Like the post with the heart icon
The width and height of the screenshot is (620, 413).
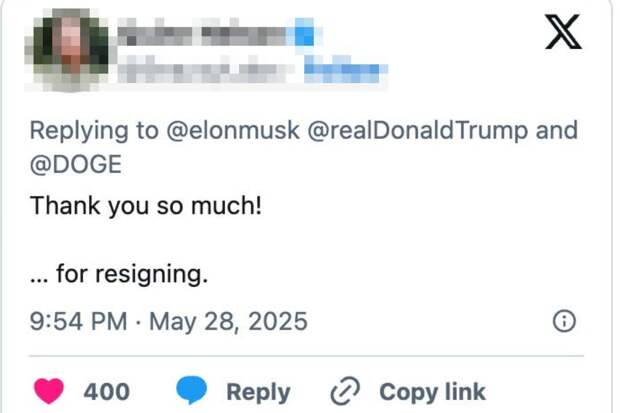click(x=49, y=391)
